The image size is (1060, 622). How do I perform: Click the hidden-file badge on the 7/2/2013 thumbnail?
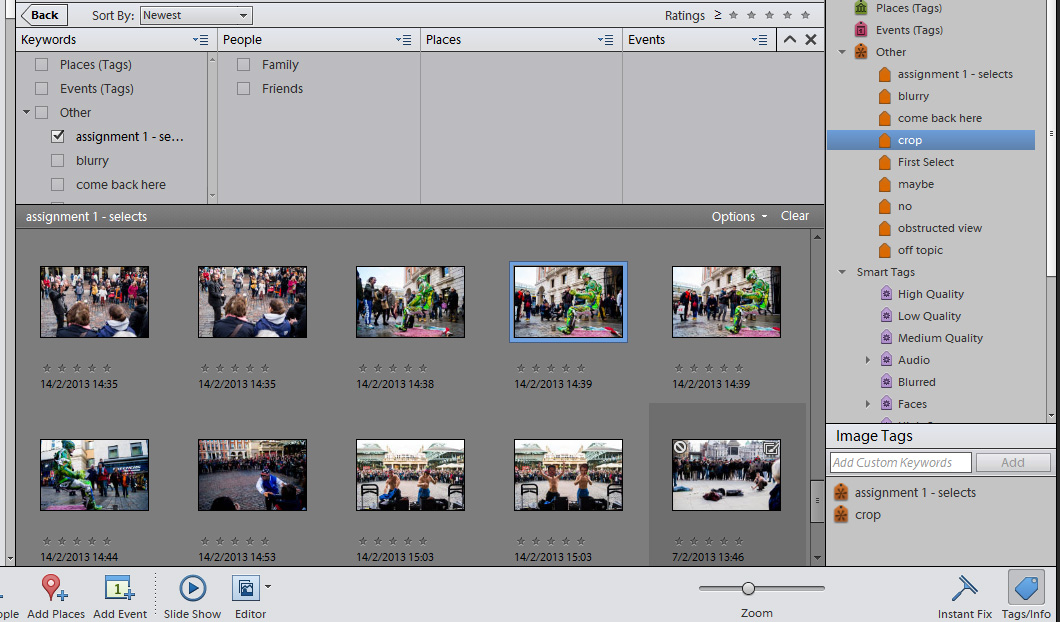click(x=680, y=447)
